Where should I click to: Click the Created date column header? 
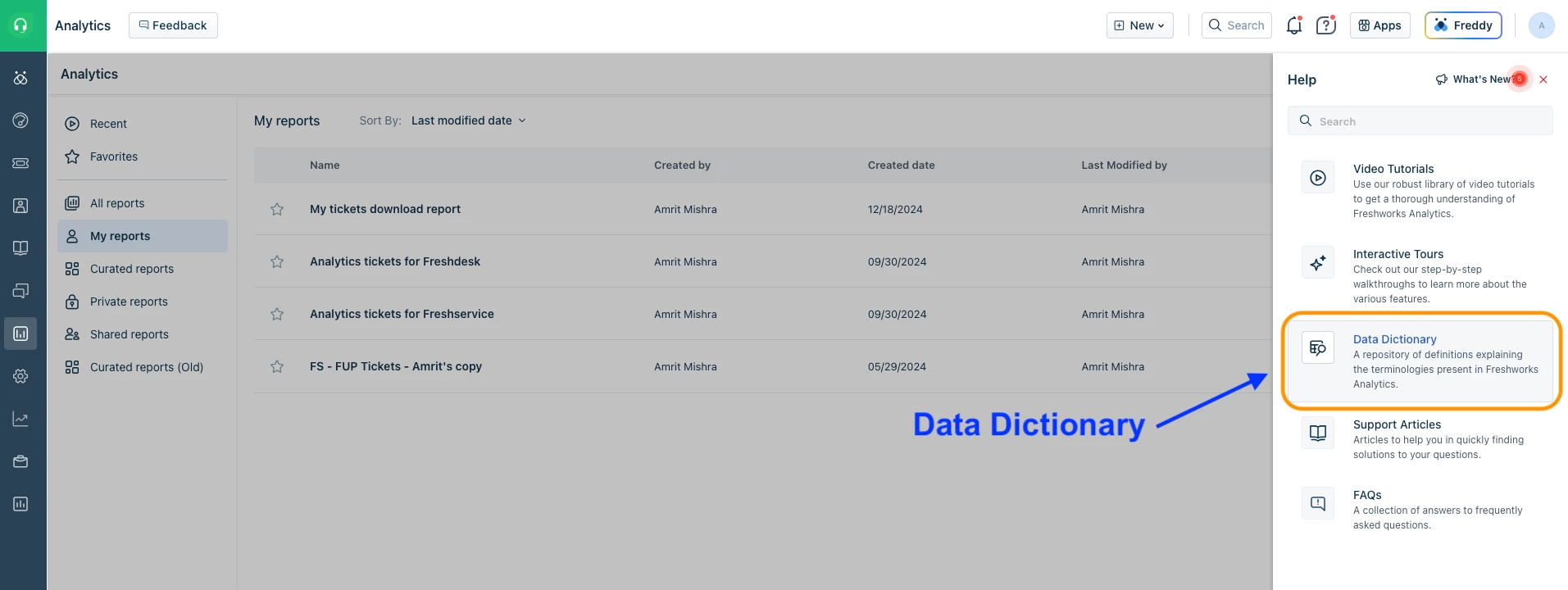pyautogui.click(x=901, y=165)
